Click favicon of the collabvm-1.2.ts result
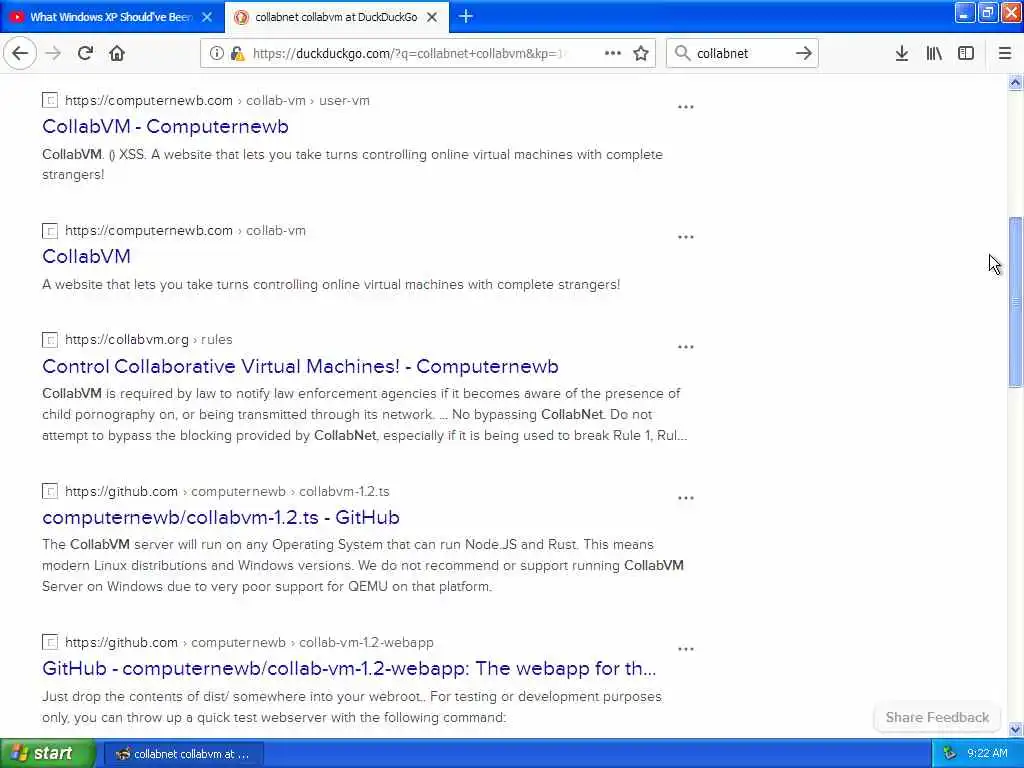The height and width of the screenshot is (768, 1024). pyautogui.click(x=50, y=491)
